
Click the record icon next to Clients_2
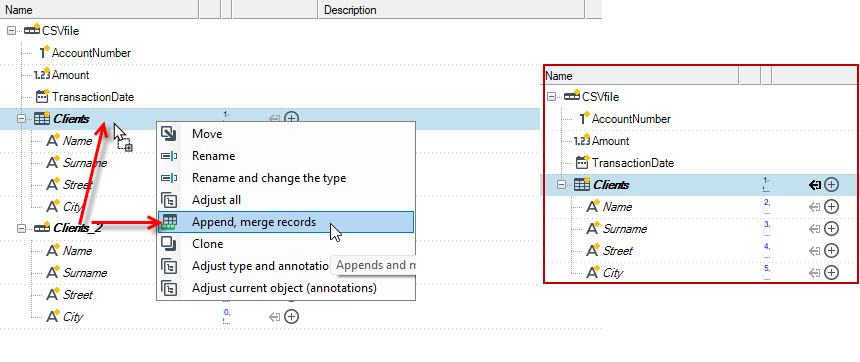point(42,227)
